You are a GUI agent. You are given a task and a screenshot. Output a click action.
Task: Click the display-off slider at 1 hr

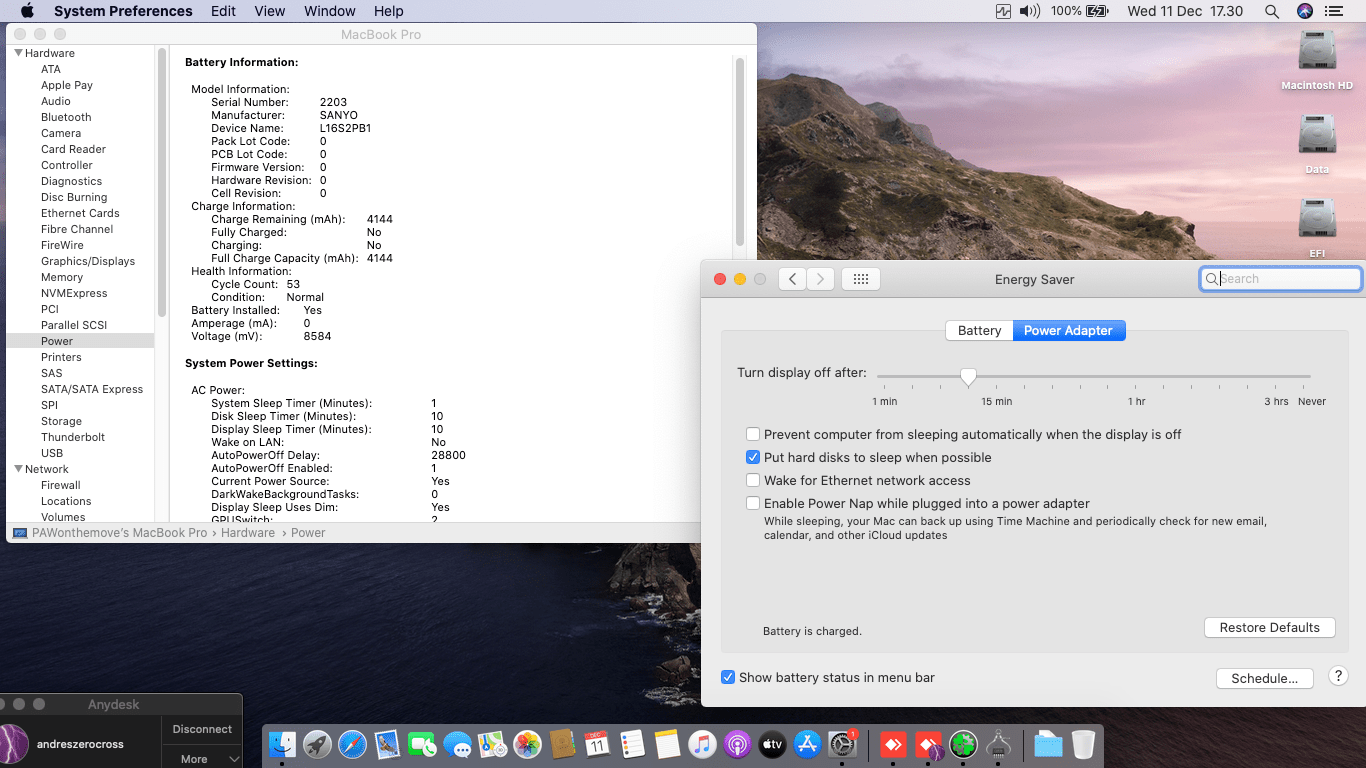[1136, 377]
